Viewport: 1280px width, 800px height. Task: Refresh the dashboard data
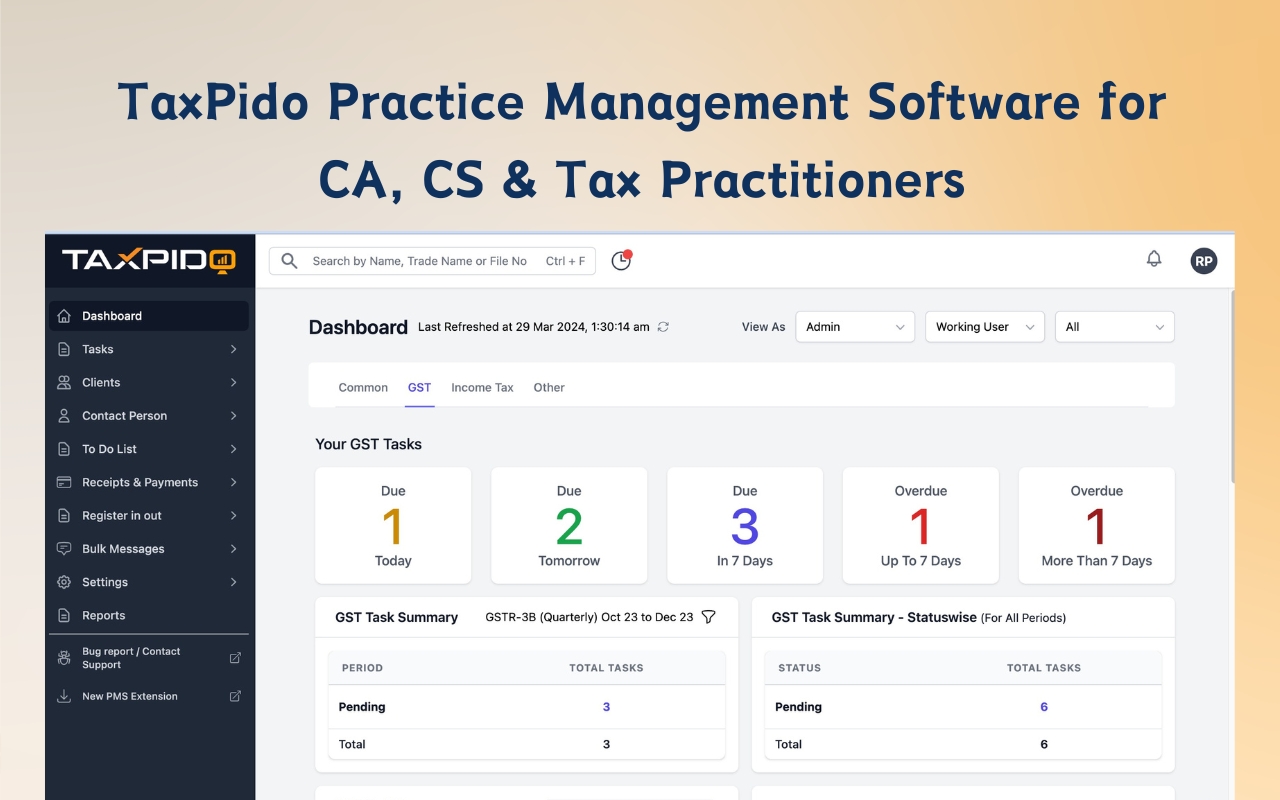point(662,327)
